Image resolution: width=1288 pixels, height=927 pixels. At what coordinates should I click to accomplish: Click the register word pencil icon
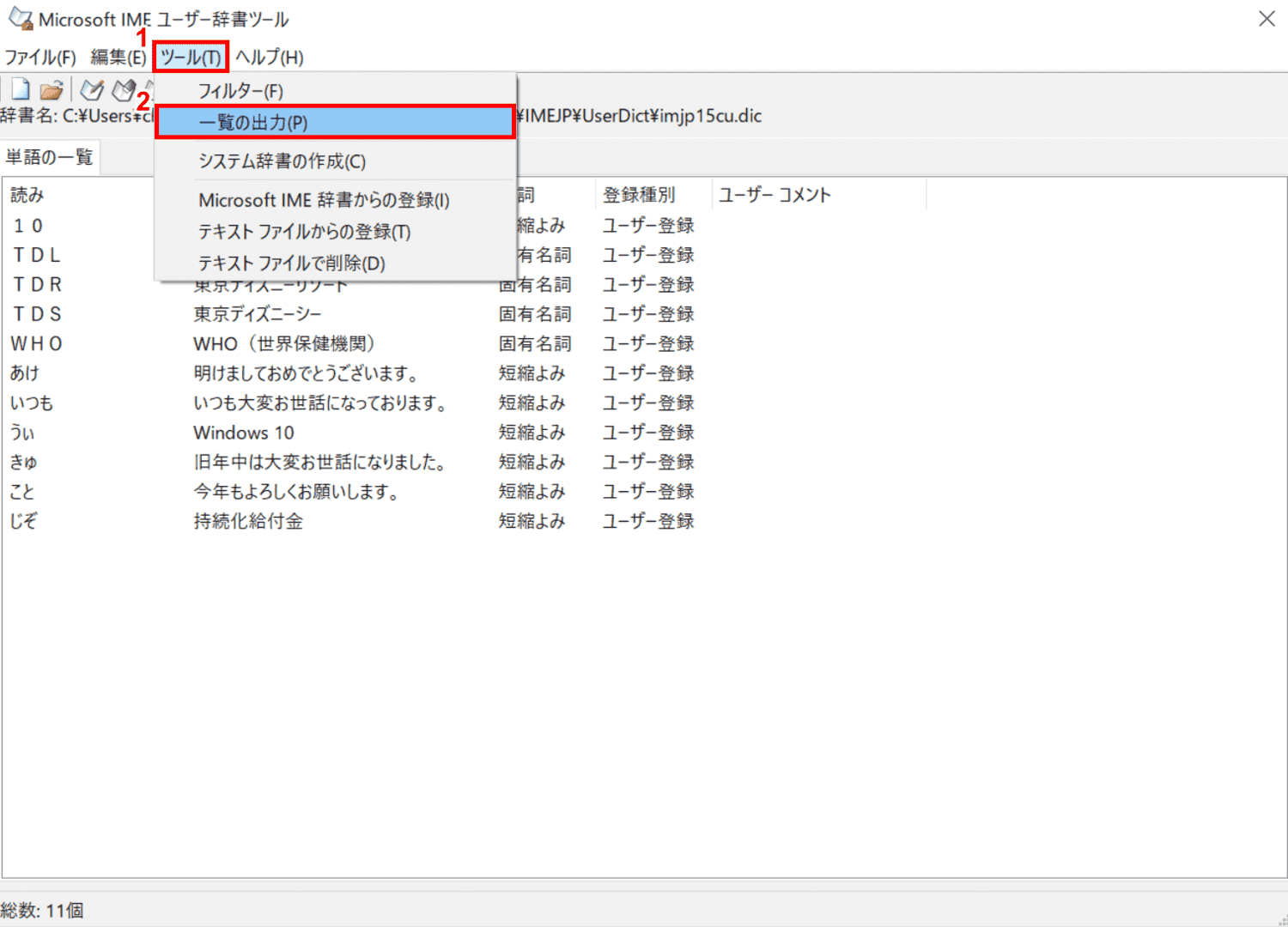[x=92, y=89]
